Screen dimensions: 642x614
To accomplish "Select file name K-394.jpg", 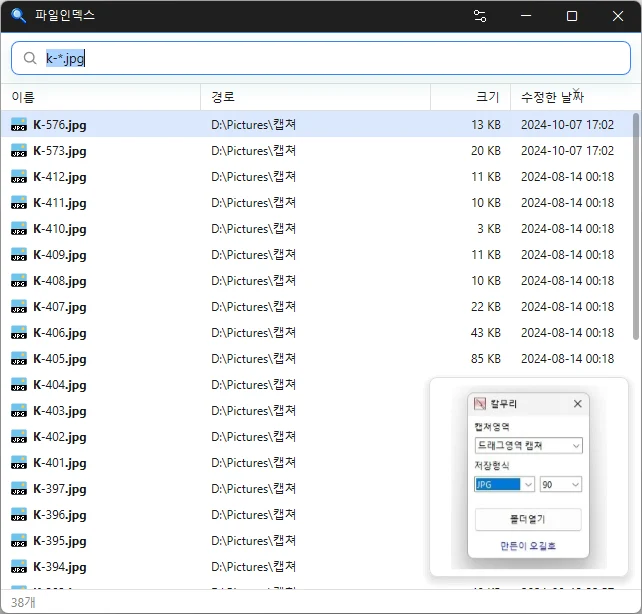I will [x=60, y=567].
